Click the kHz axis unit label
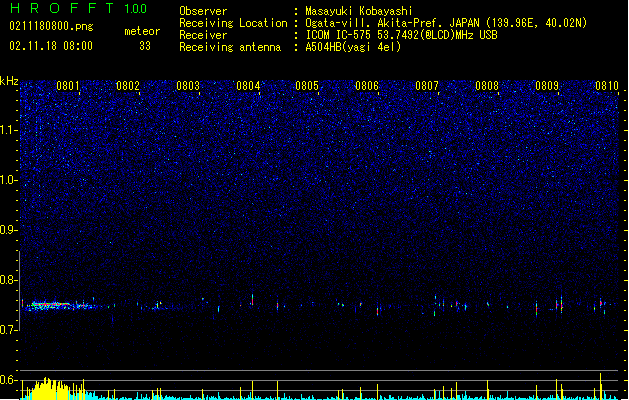Viewport: 629px width, 400px height. click(9, 81)
